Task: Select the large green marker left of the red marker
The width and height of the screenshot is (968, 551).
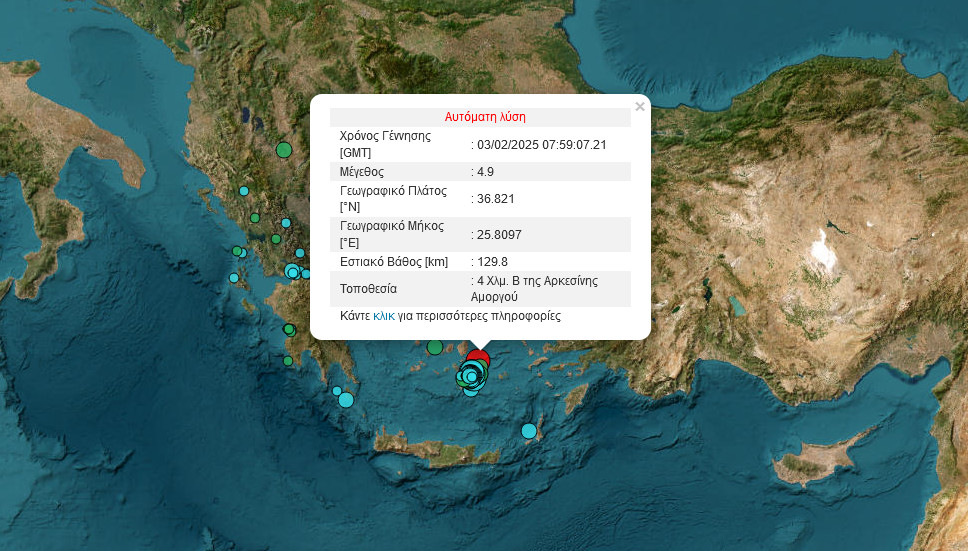Action: pos(435,347)
